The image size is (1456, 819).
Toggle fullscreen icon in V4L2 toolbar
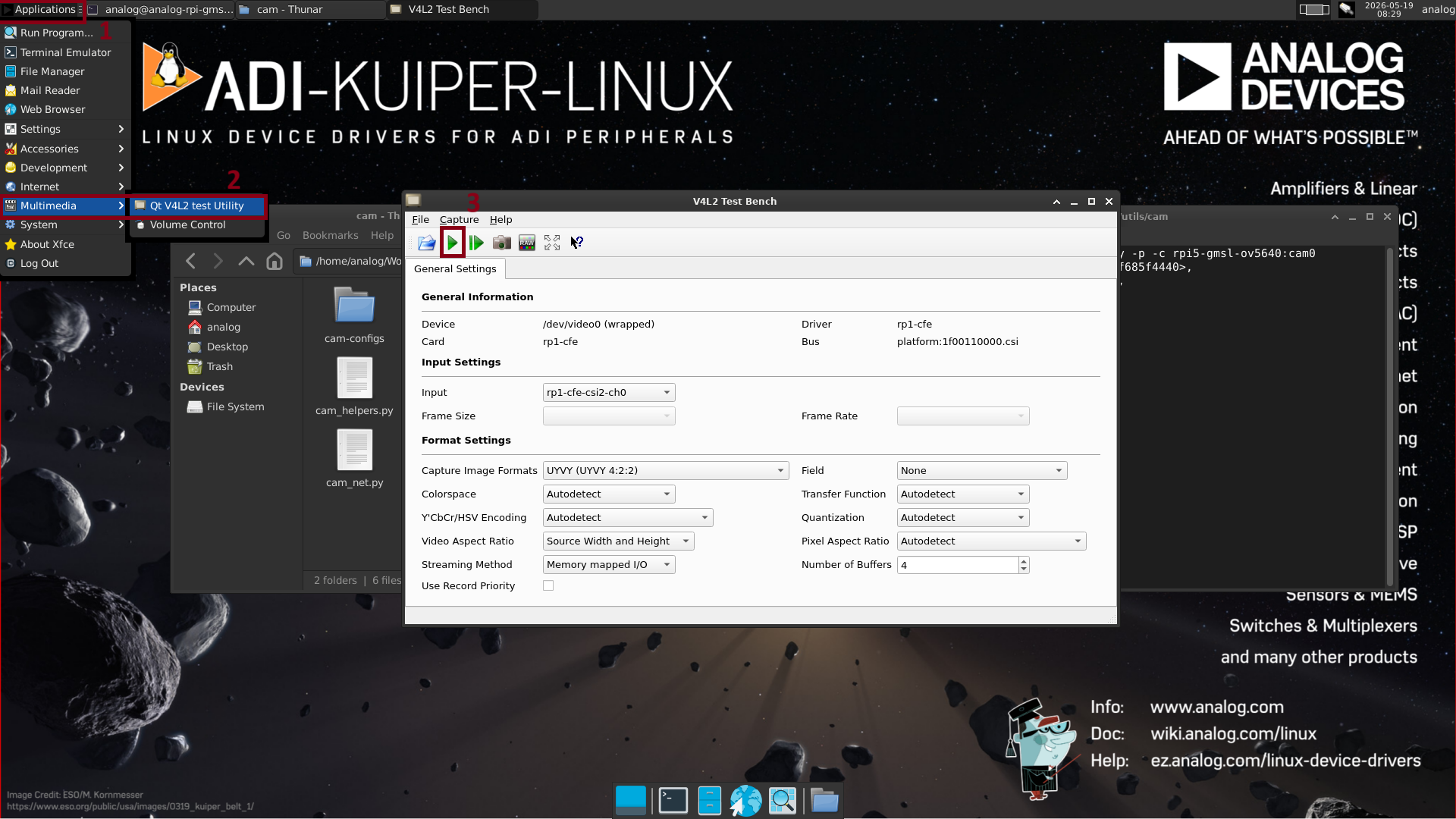coord(552,243)
